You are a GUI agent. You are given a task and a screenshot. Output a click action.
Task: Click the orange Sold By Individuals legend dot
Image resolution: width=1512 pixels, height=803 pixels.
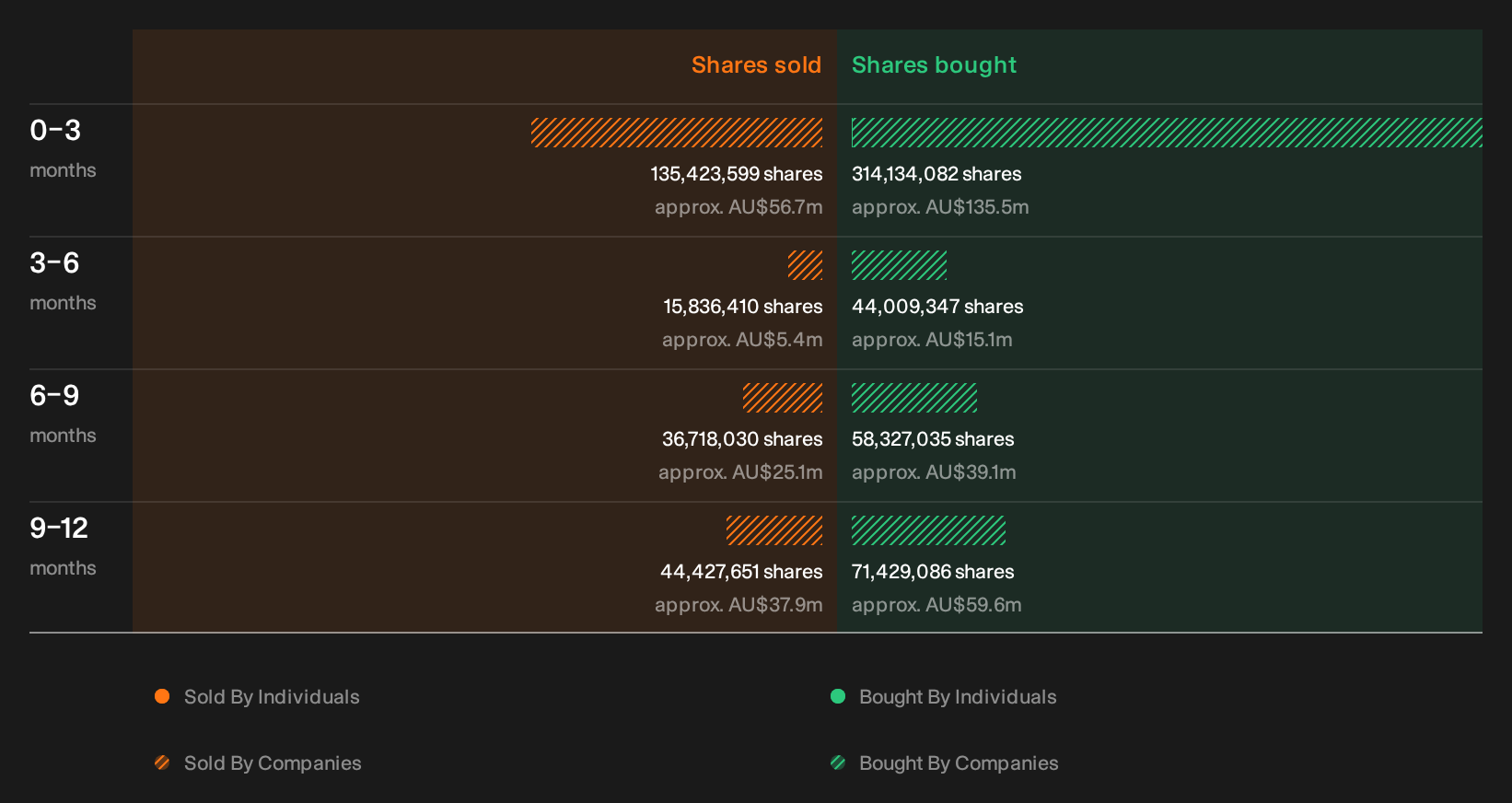pos(162,696)
